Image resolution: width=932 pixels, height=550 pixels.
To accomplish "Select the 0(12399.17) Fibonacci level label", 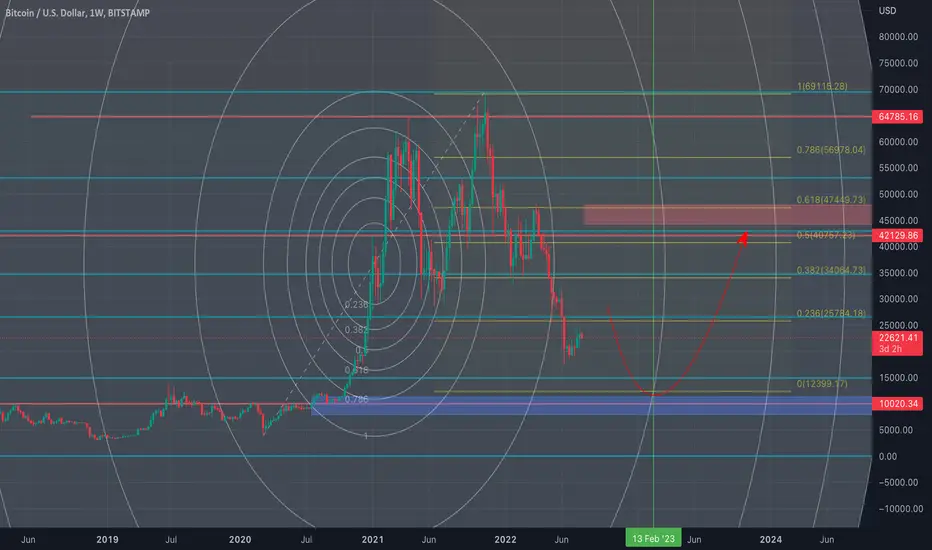I will (822, 384).
